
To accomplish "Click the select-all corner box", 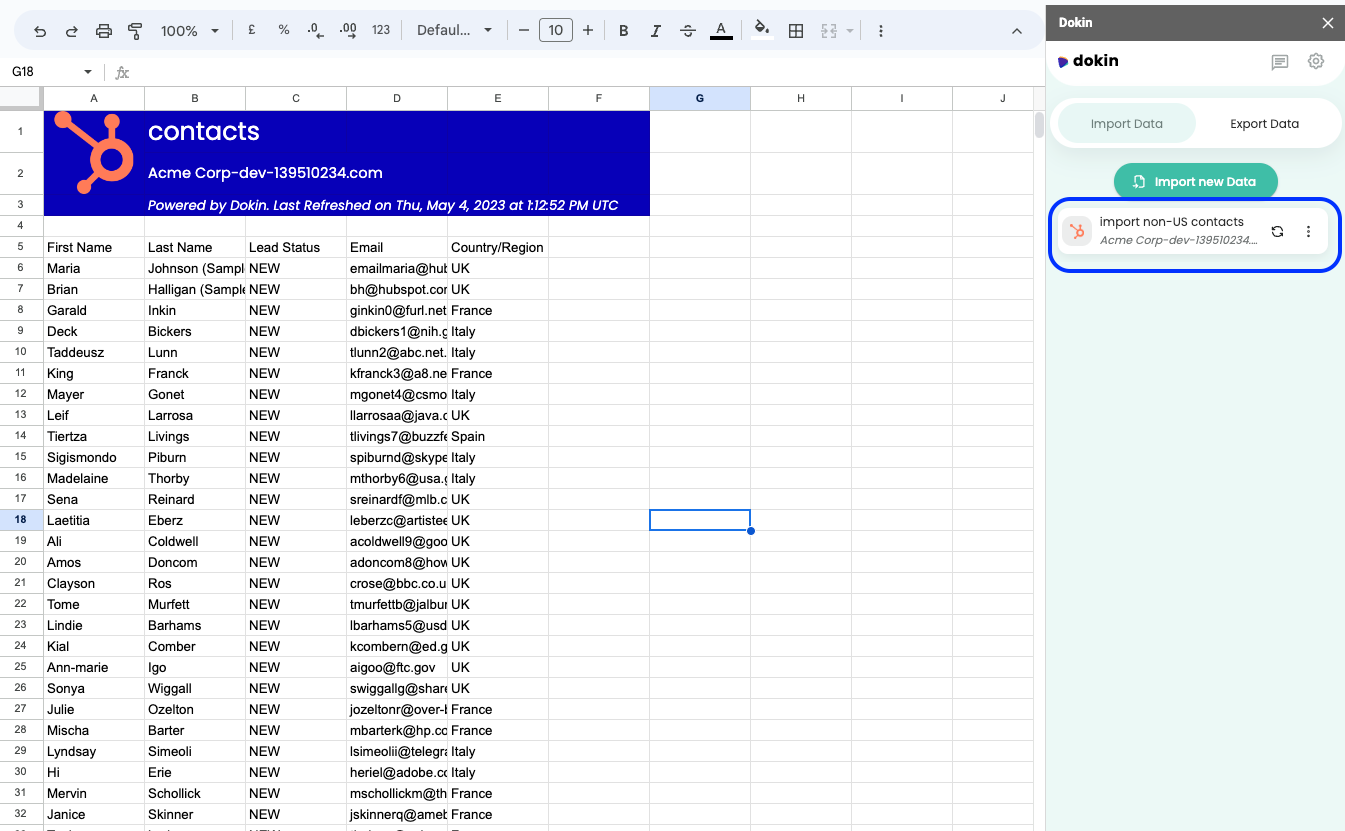I will pos(21,98).
